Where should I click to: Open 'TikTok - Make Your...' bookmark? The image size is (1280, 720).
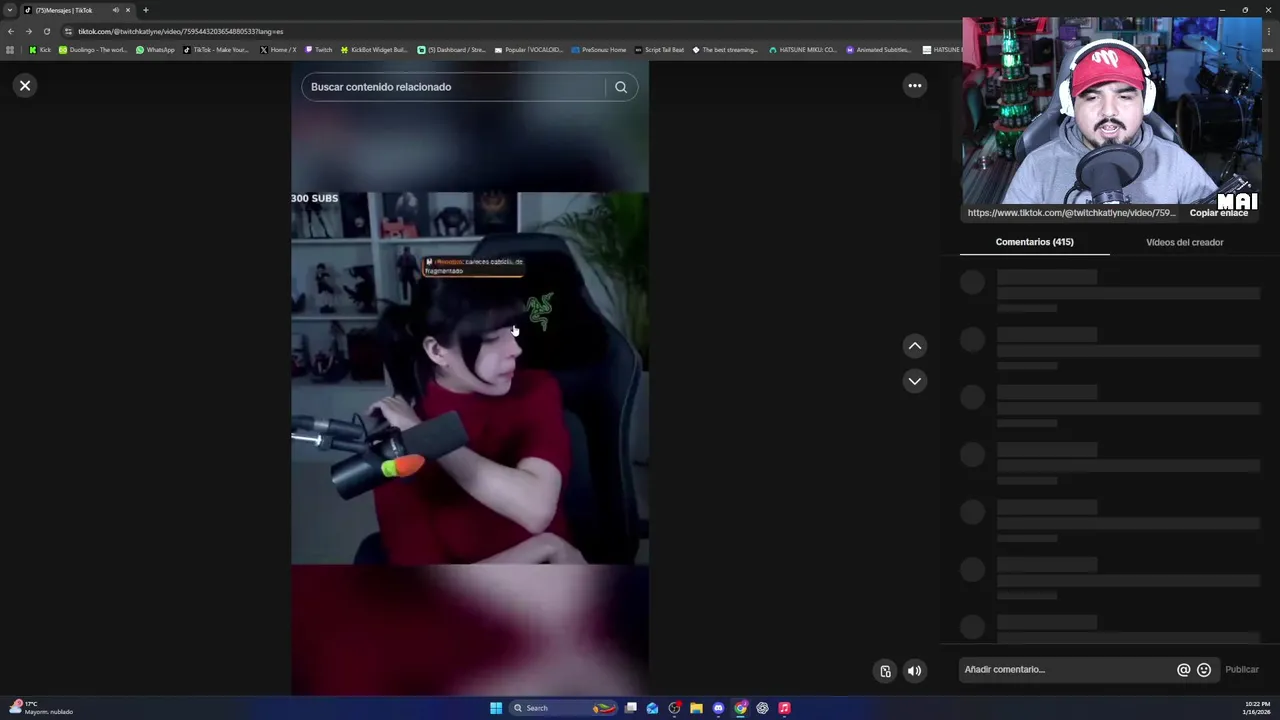point(216,49)
